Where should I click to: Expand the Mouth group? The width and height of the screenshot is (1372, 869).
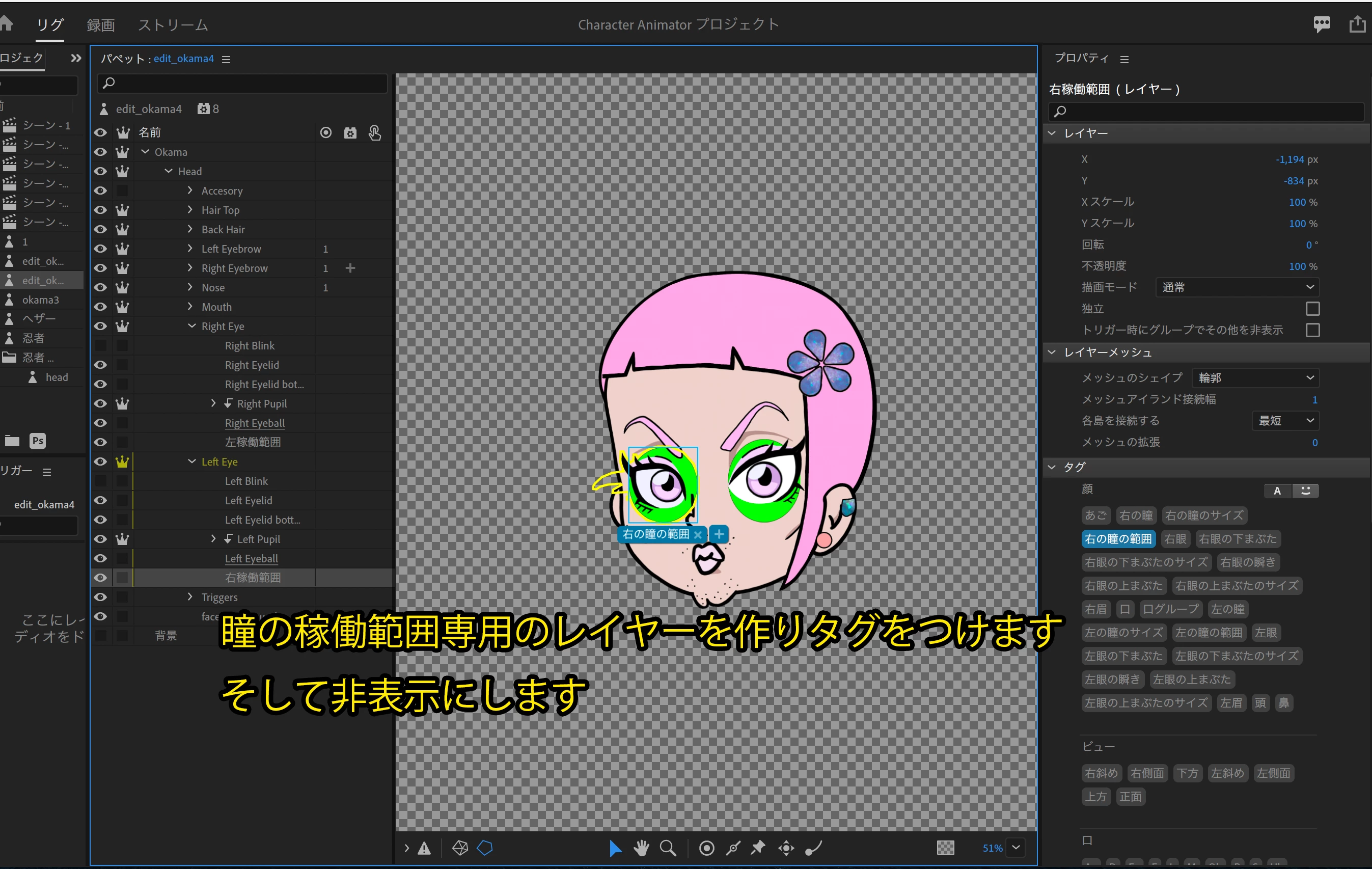point(190,307)
